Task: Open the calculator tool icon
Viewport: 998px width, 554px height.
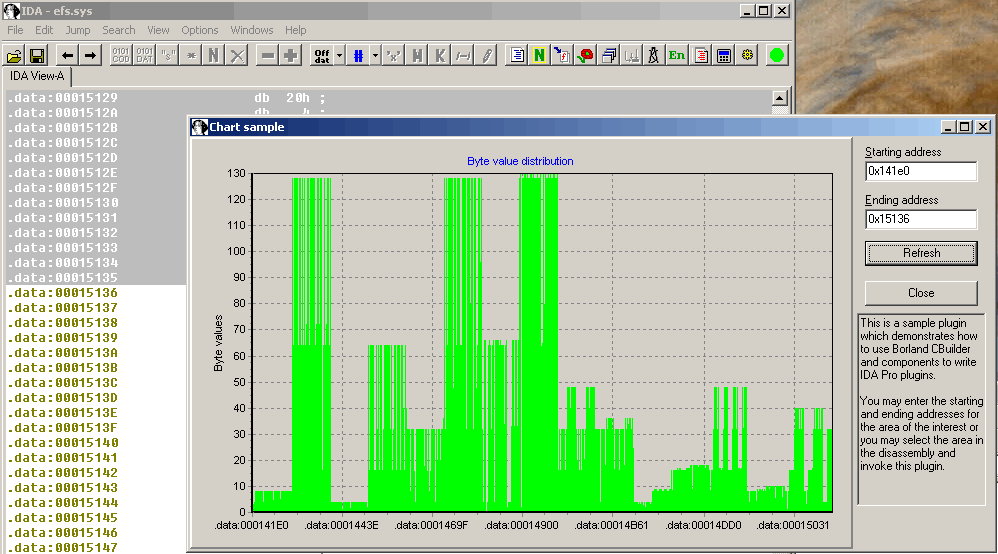Action: 724,55
